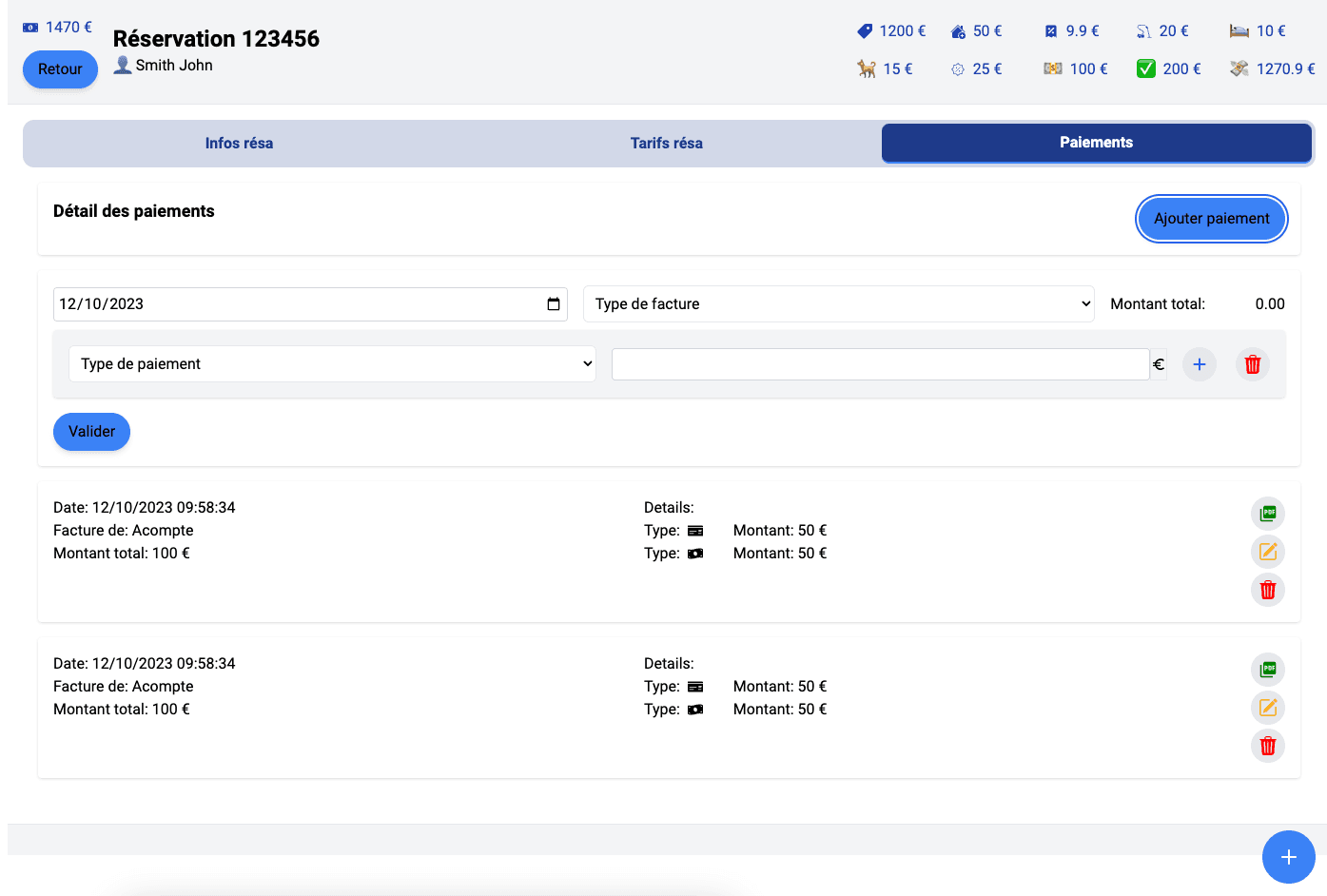Delete the first Acompte payment entry
The height and width of the screenshot is (896, 1327).
1268,590
